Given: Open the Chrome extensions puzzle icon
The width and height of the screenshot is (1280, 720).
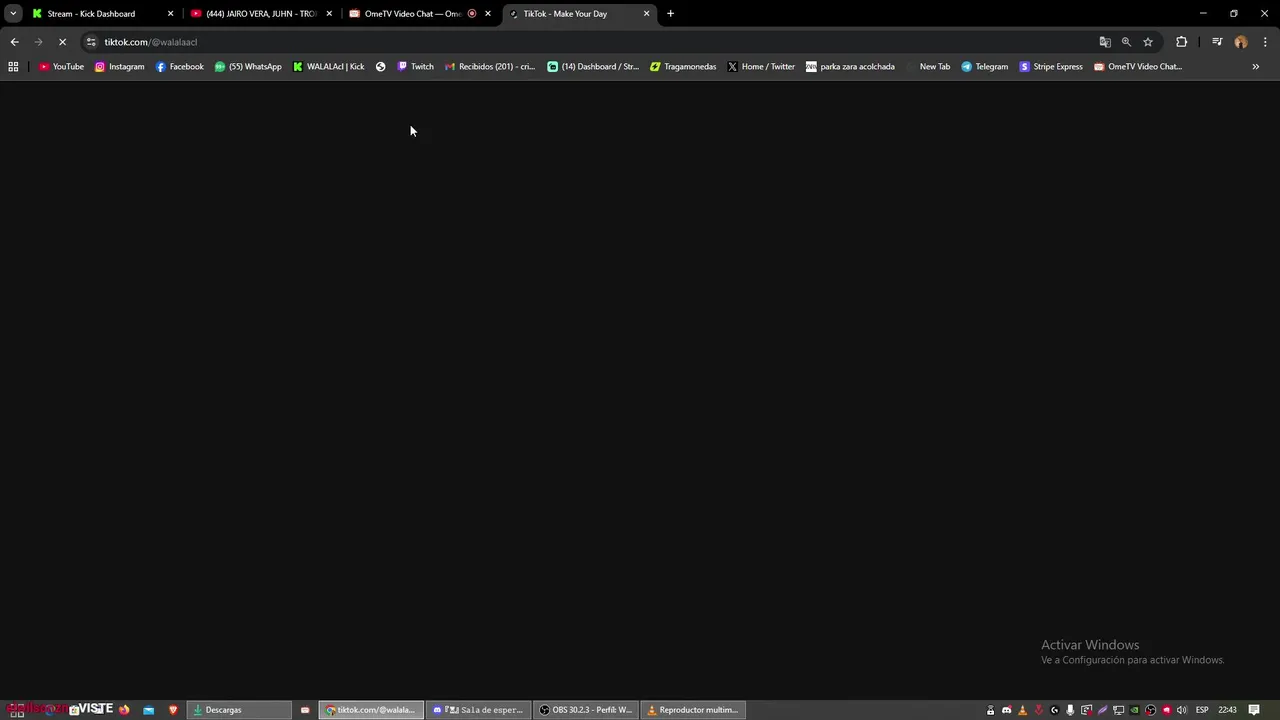Looking at the screenshot, I should [1181, 42].
